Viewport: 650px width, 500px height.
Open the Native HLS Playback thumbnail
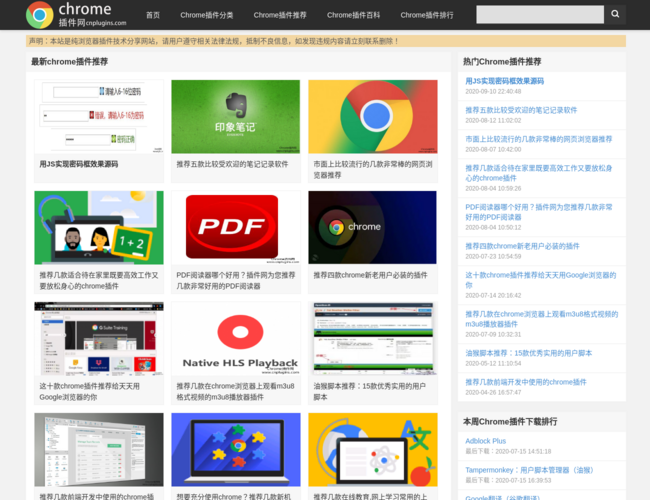(235, 339)
